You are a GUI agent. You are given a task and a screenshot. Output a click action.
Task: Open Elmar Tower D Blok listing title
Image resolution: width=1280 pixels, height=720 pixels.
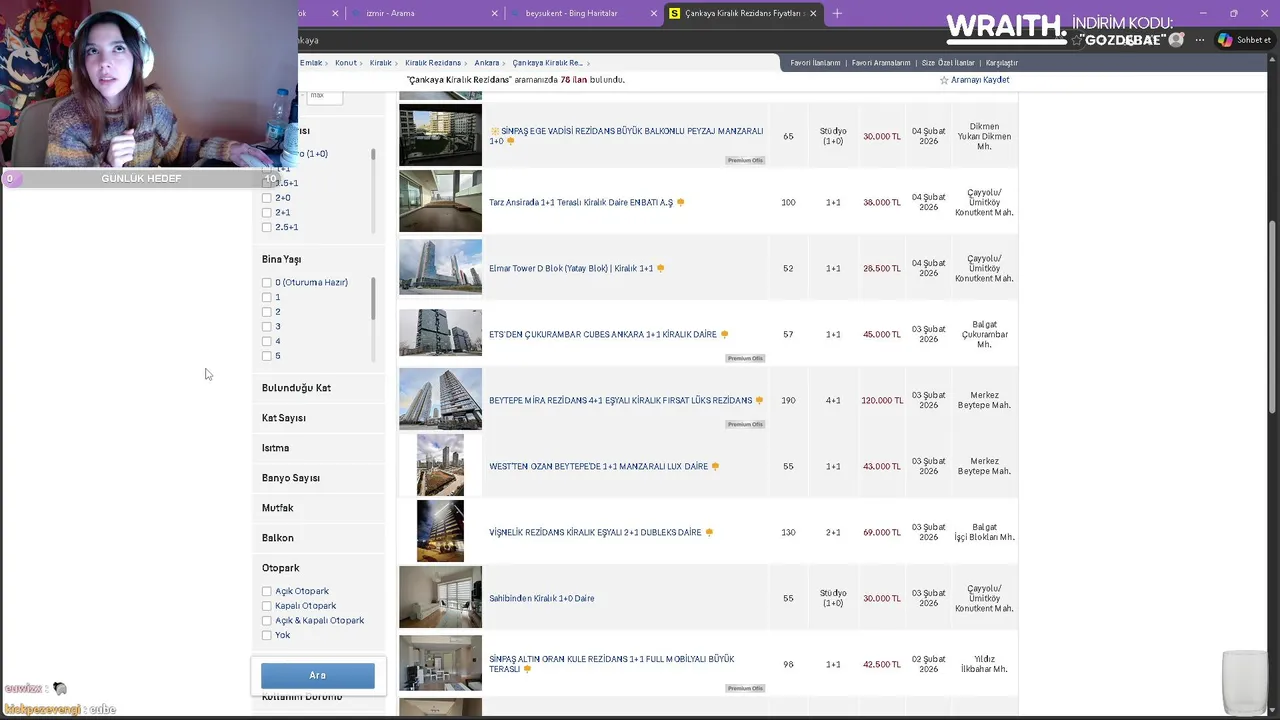click(x=571, y=268)
